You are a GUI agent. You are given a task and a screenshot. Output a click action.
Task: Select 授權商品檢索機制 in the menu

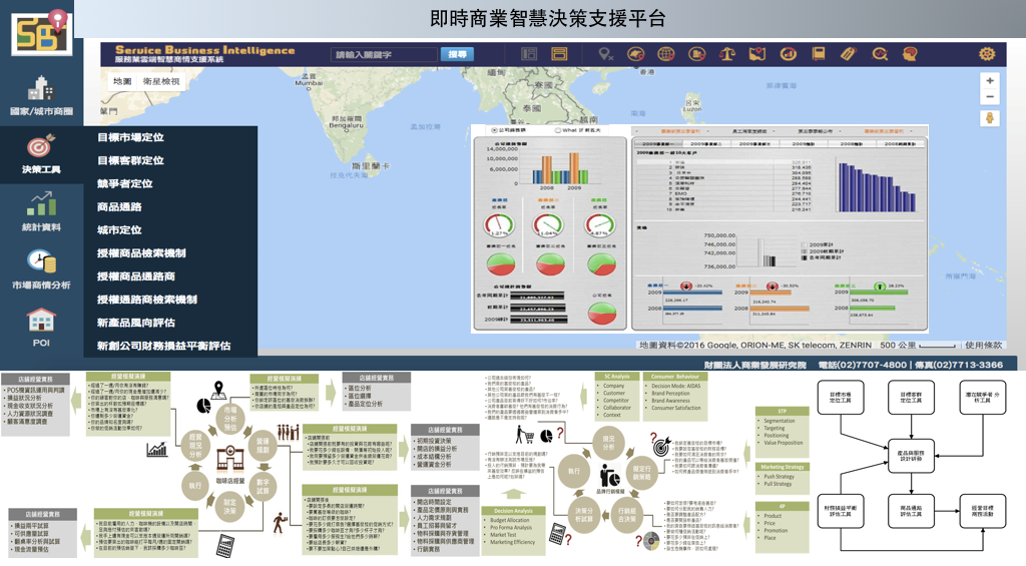(141, 253)
